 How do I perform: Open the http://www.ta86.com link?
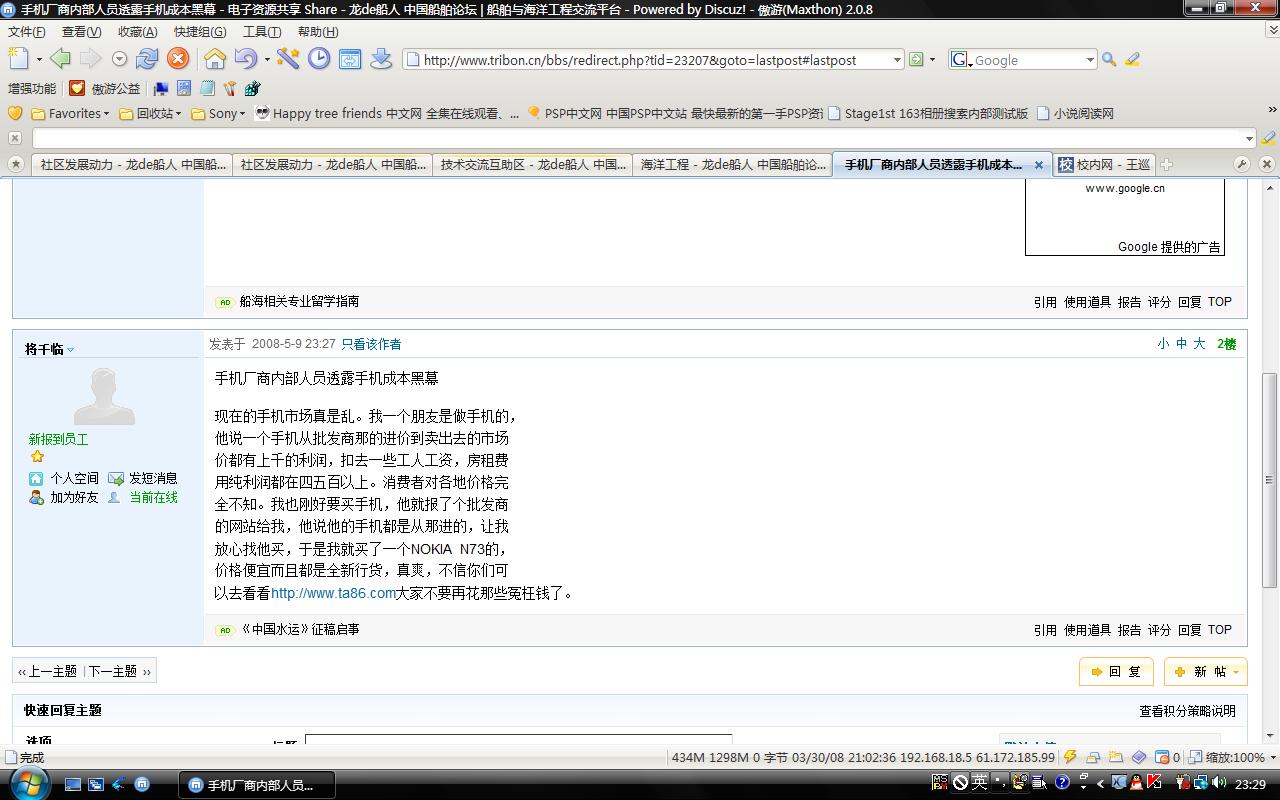pos(333,593)
